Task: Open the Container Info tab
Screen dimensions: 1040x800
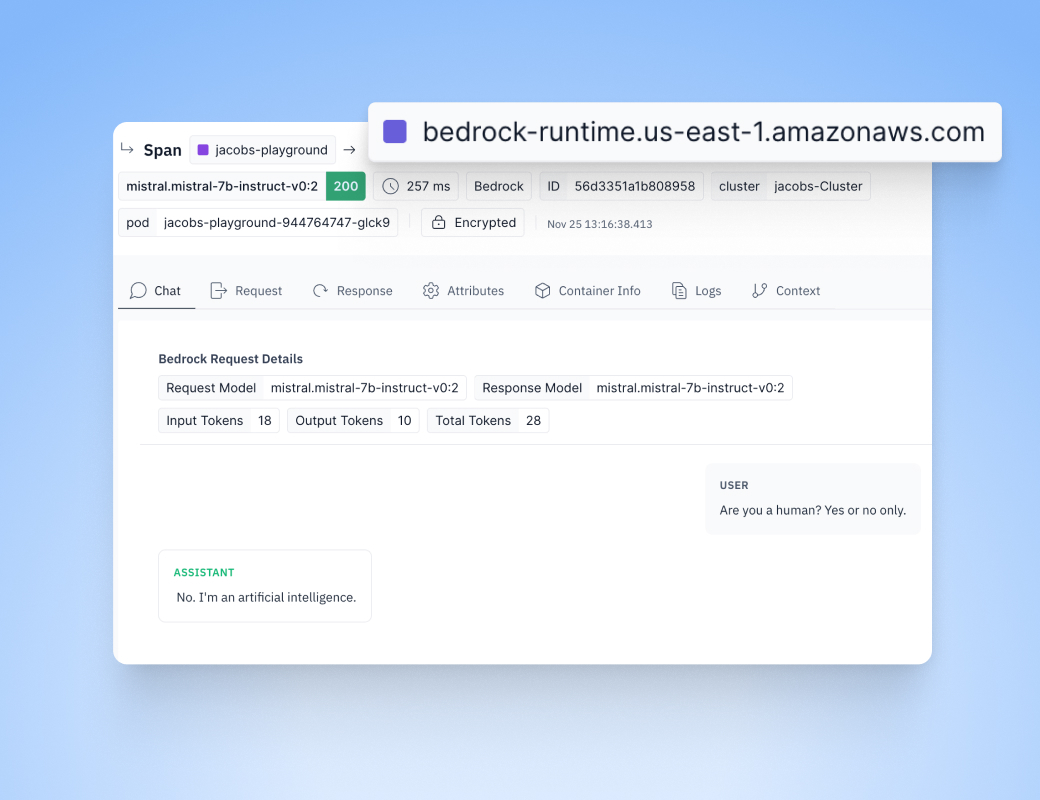Action: coord(599,291)
